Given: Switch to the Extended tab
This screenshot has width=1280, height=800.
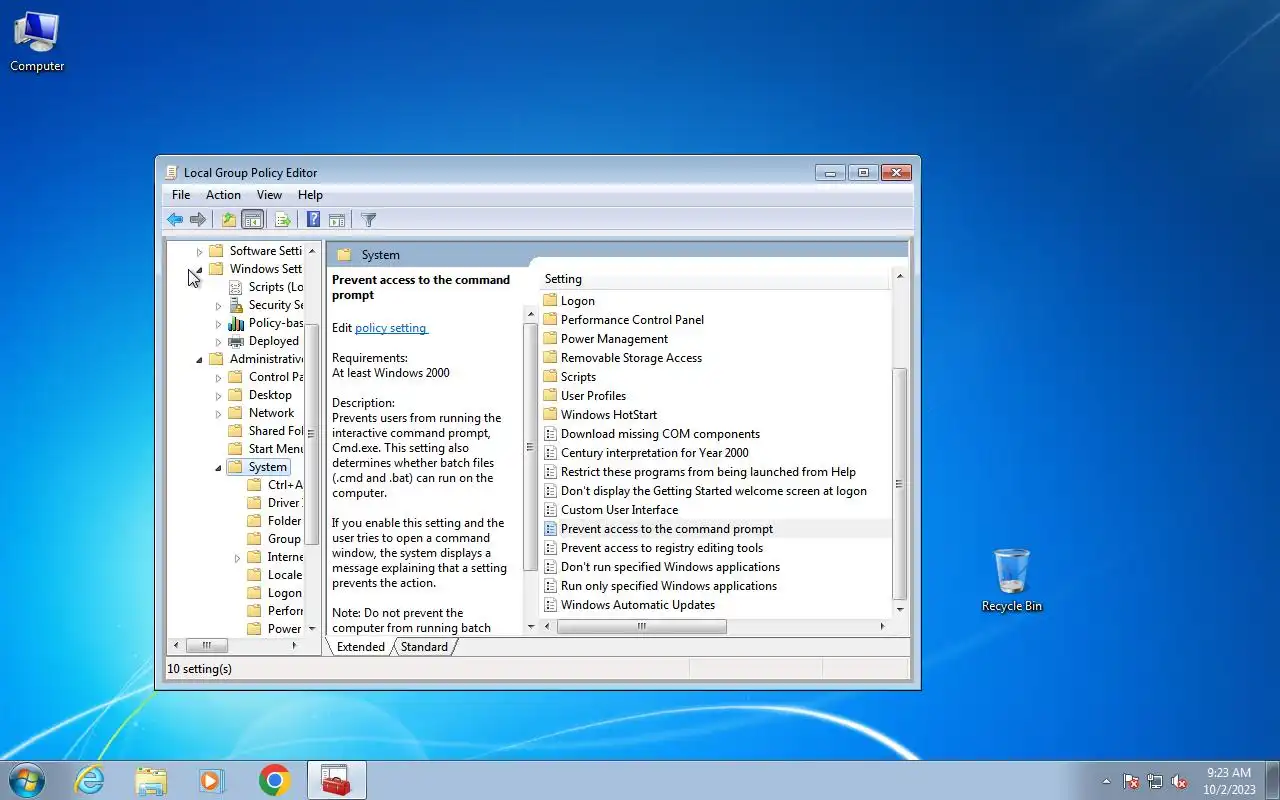Looking at the screenshot, I should pos(361,647).
